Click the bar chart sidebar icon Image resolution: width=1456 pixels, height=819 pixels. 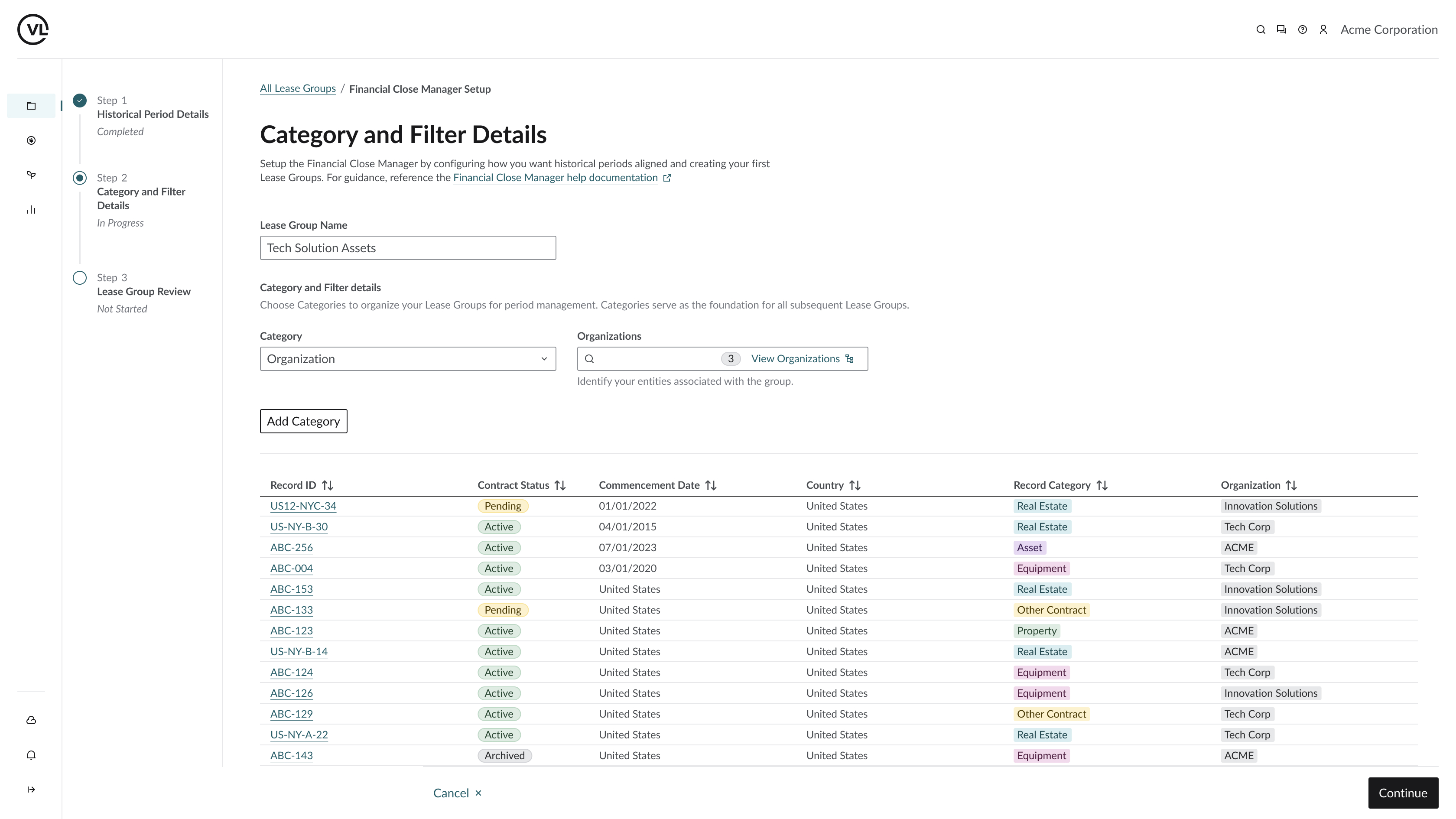[x=31, y=210]
